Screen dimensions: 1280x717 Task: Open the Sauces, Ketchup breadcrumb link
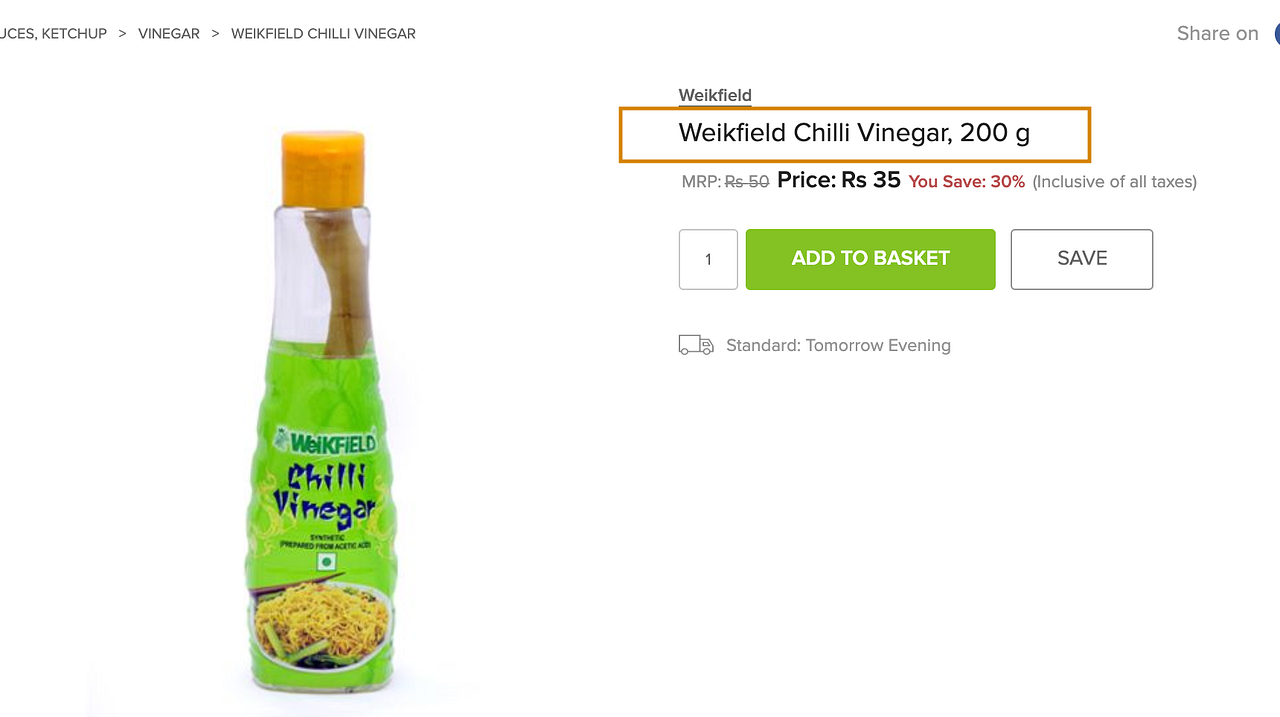coord(53,34)
